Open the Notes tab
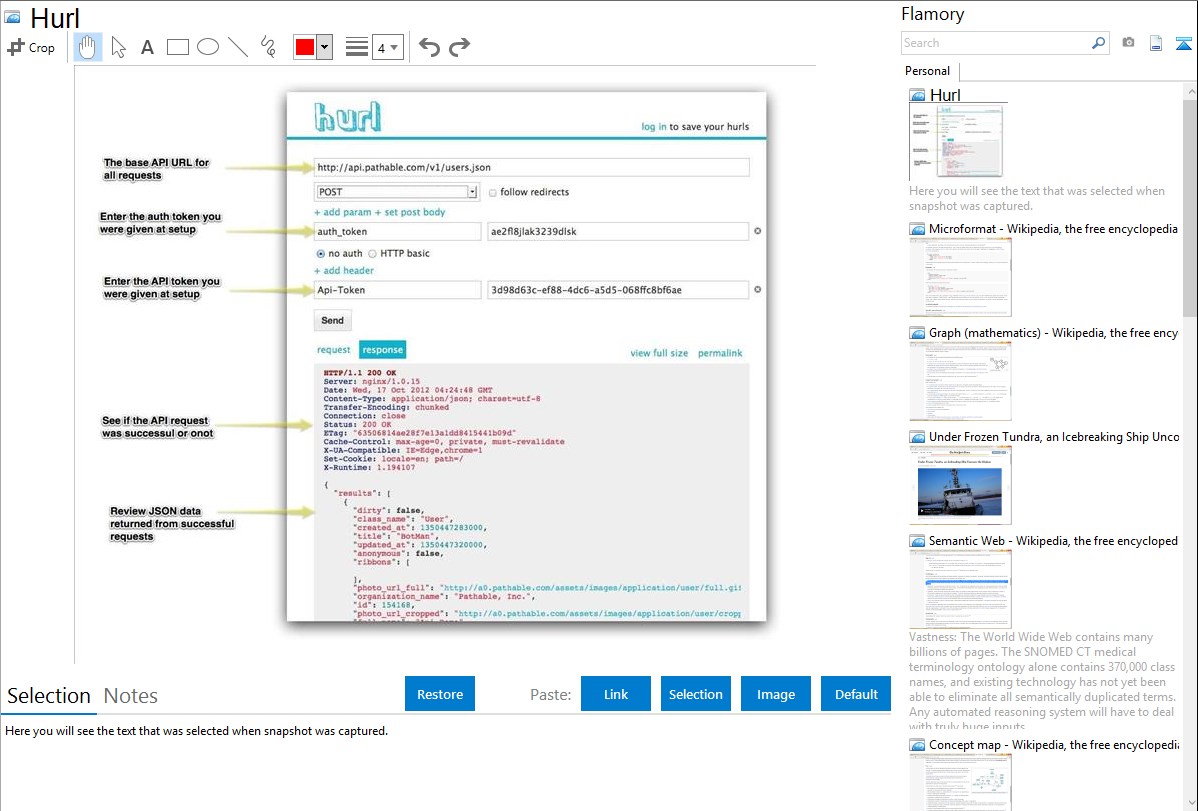Viewport: 1198px width, 811px height. pyautogui.click(x=131, y=696)
